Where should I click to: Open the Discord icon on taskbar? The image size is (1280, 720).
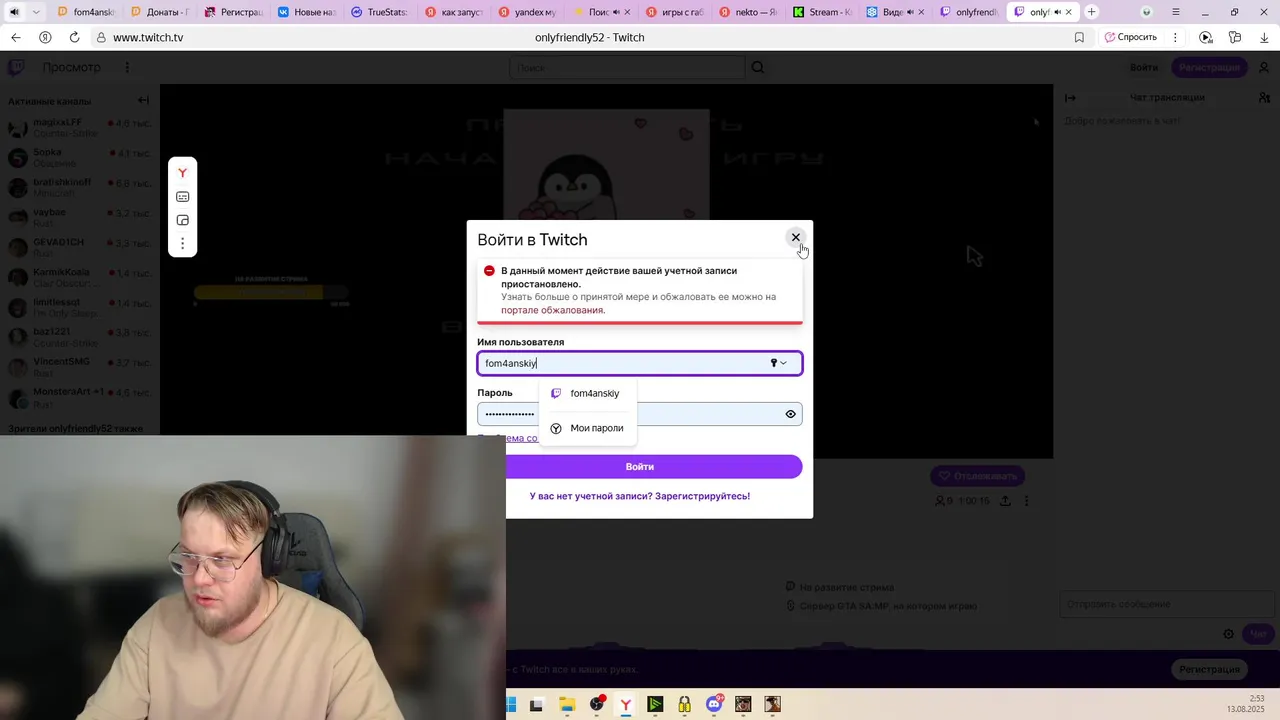tap(714, 705)
